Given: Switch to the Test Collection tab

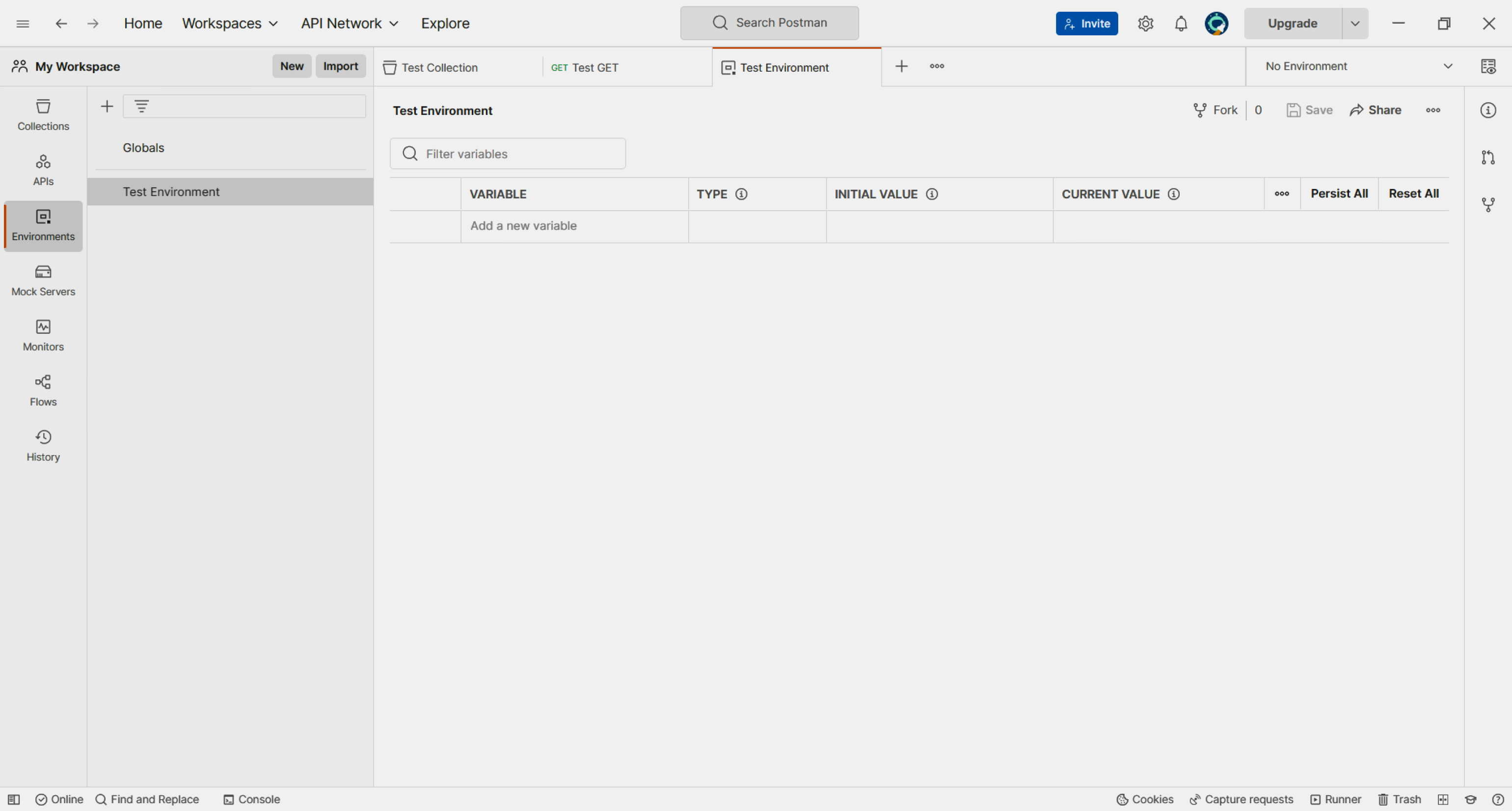Looking at the screenshot, I should tap(439, 67).
